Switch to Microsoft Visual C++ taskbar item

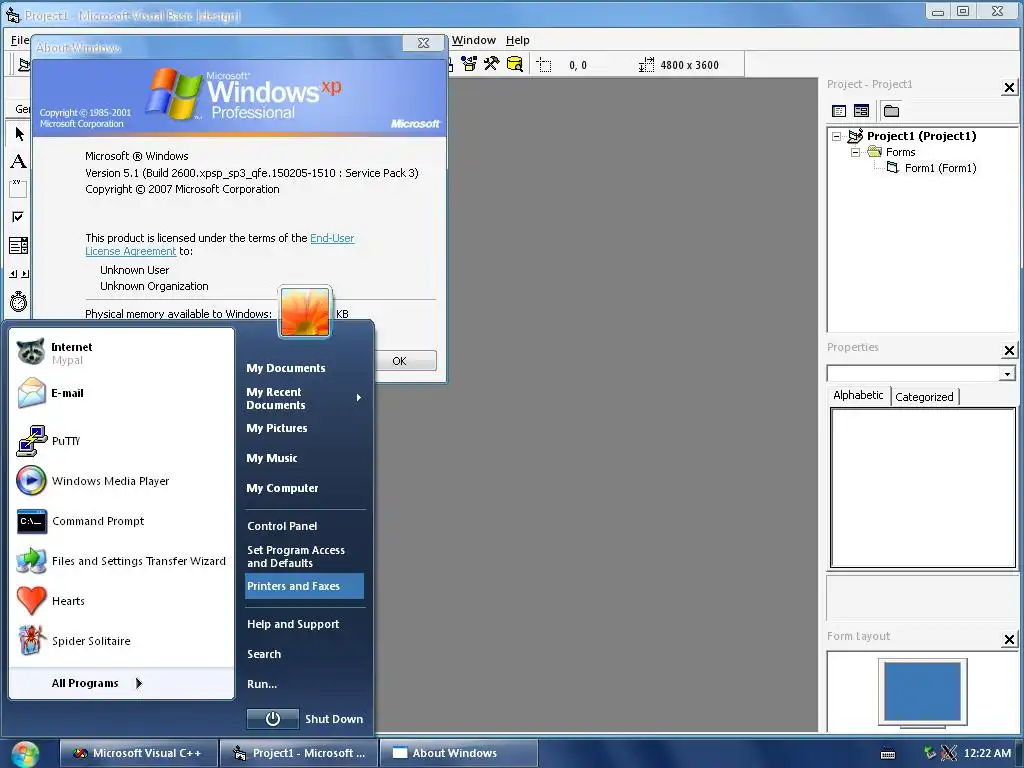tap(137, 753)
